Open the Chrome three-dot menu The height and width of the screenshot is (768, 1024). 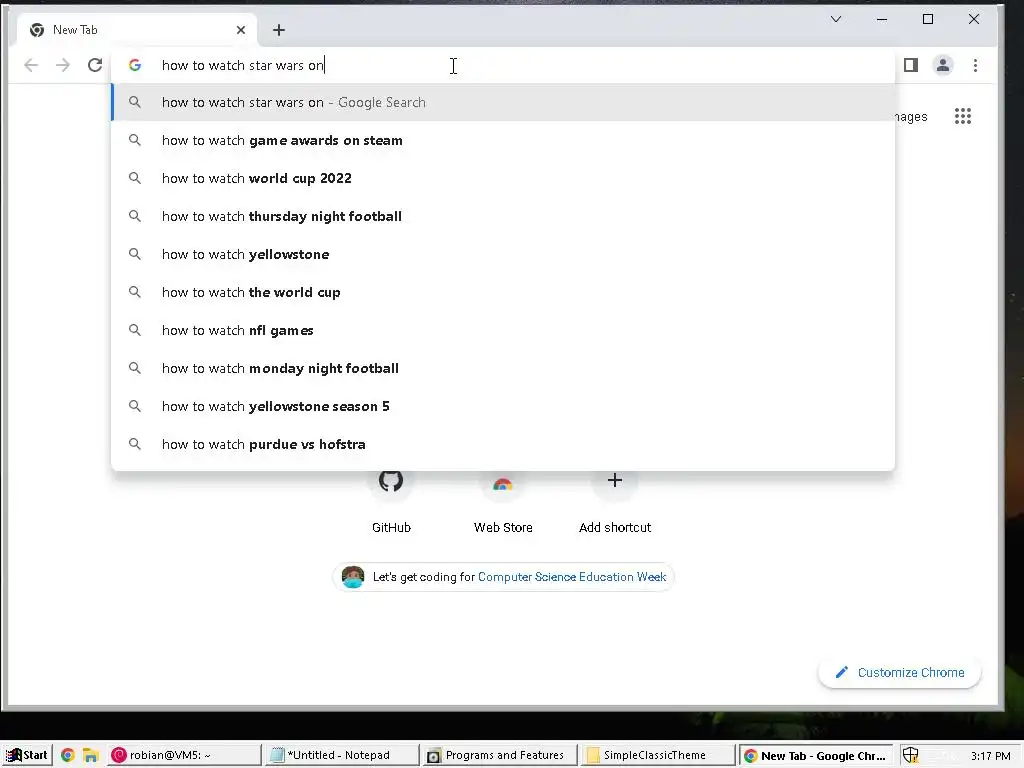[x=975, y=65]
